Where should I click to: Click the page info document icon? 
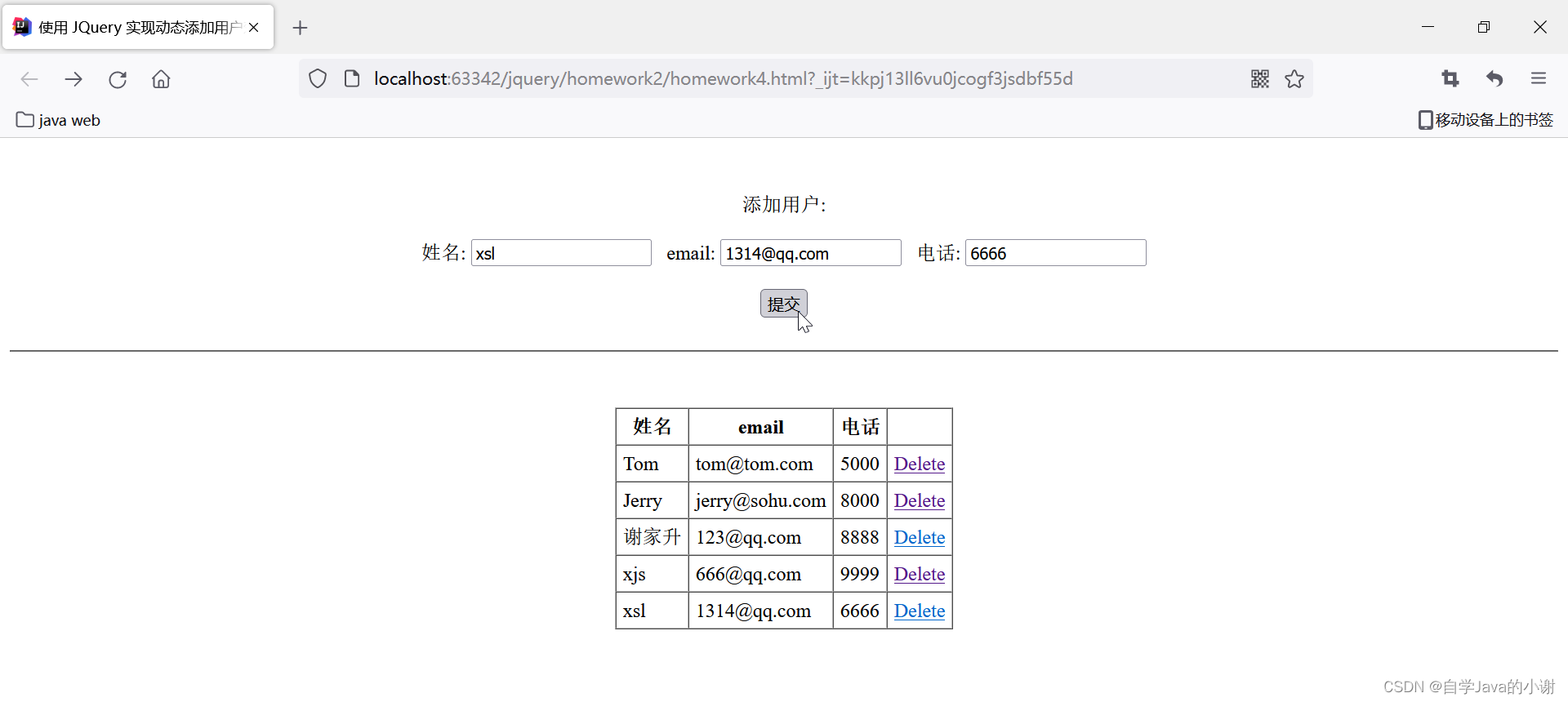352,78
